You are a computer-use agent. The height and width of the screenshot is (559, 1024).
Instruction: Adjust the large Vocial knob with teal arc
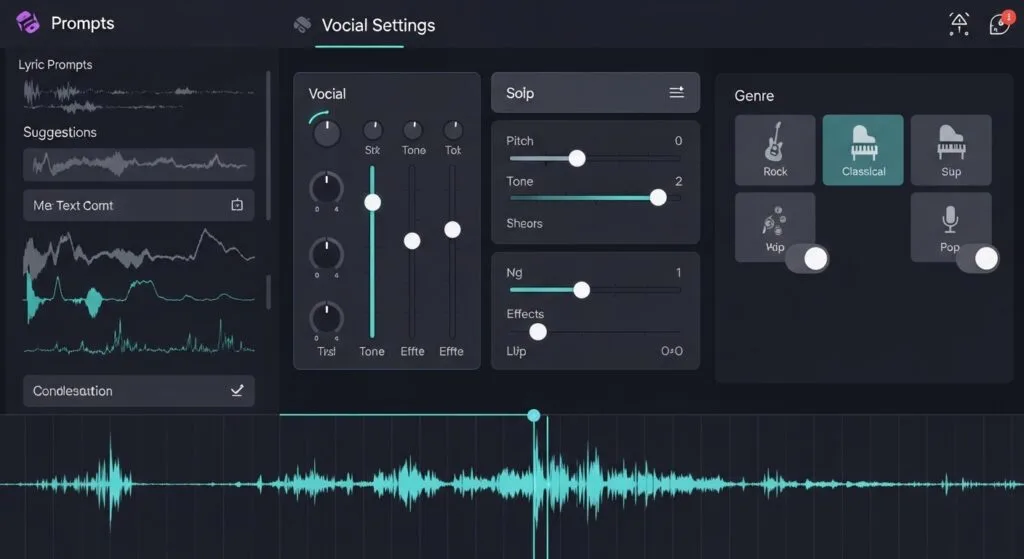click(326, 131)
